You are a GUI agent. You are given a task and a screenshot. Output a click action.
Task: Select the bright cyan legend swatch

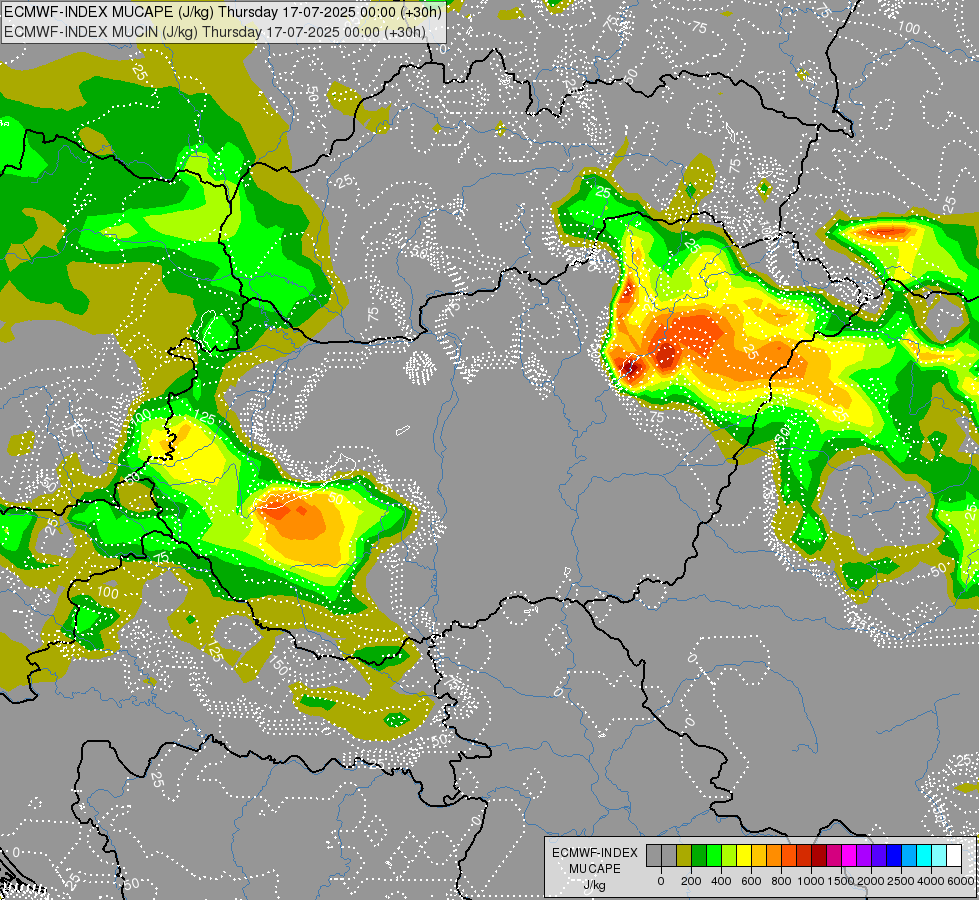pos(923,855)
